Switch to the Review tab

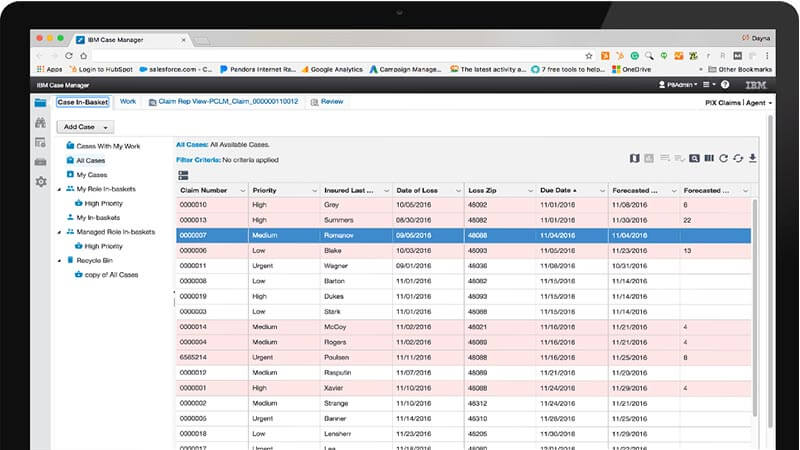(x=327, y=102)
